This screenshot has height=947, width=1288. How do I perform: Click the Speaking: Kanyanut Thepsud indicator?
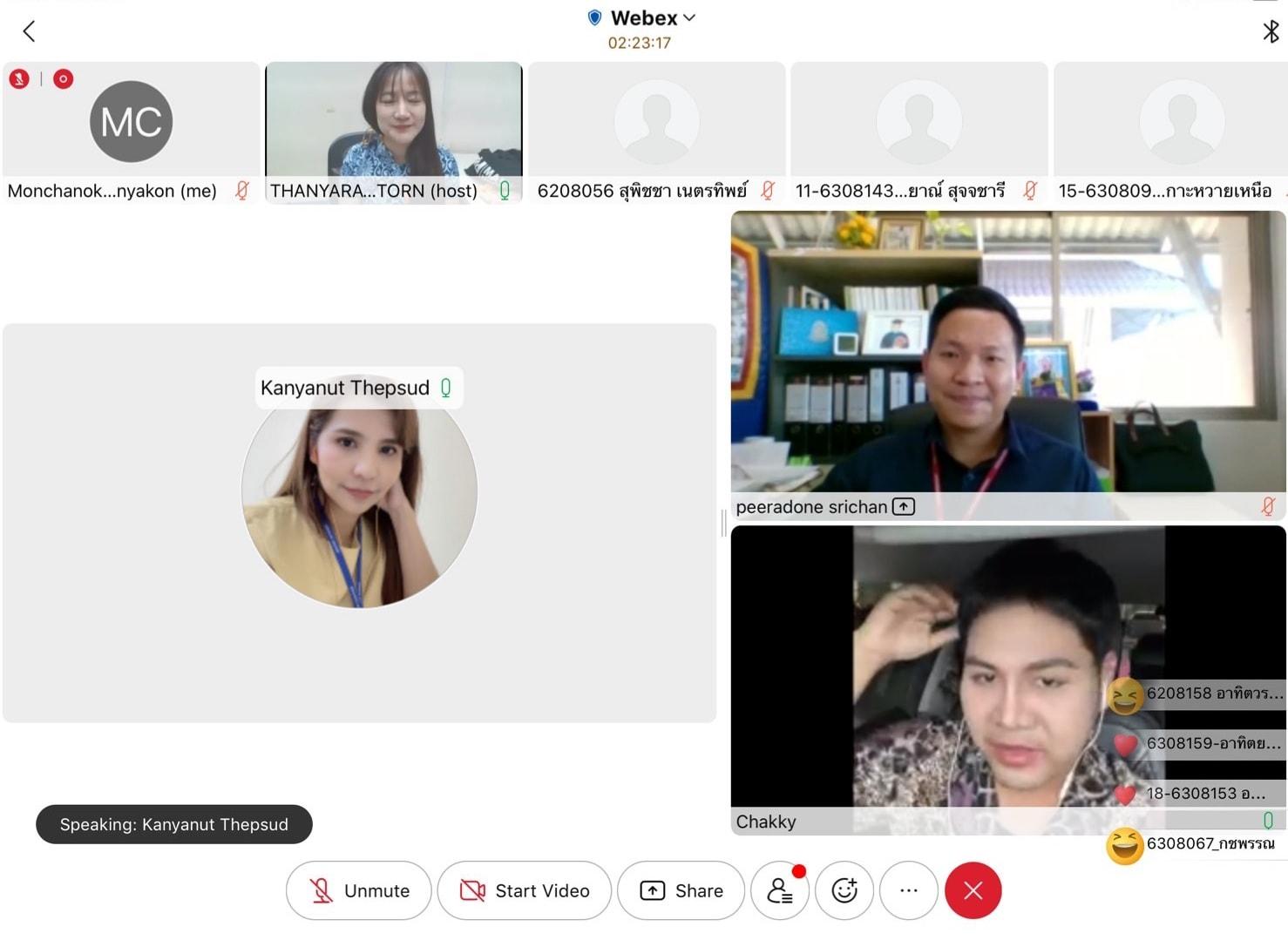pos(174,824)
